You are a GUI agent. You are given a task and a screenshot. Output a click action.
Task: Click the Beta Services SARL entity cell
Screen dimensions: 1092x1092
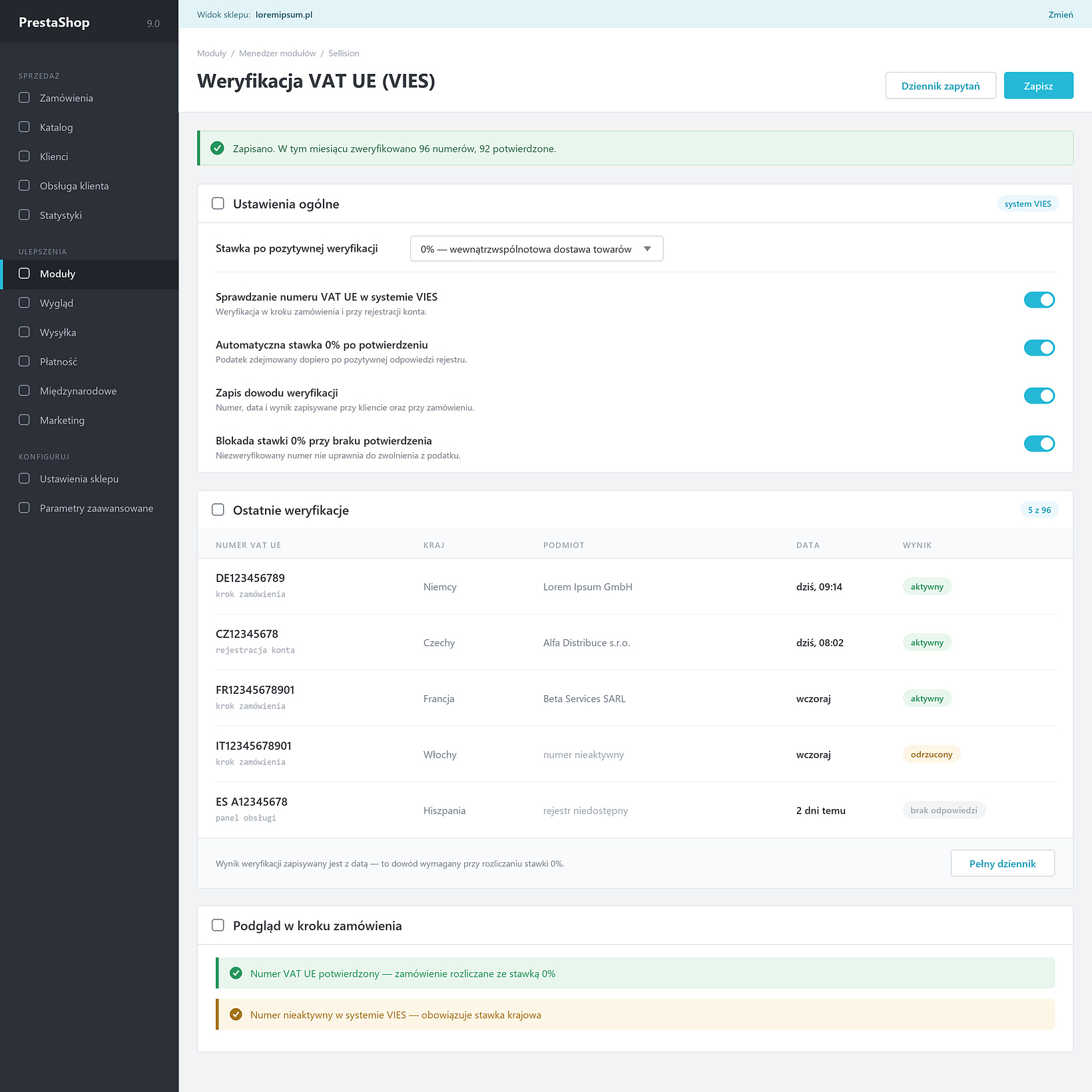tap(584, 698)
